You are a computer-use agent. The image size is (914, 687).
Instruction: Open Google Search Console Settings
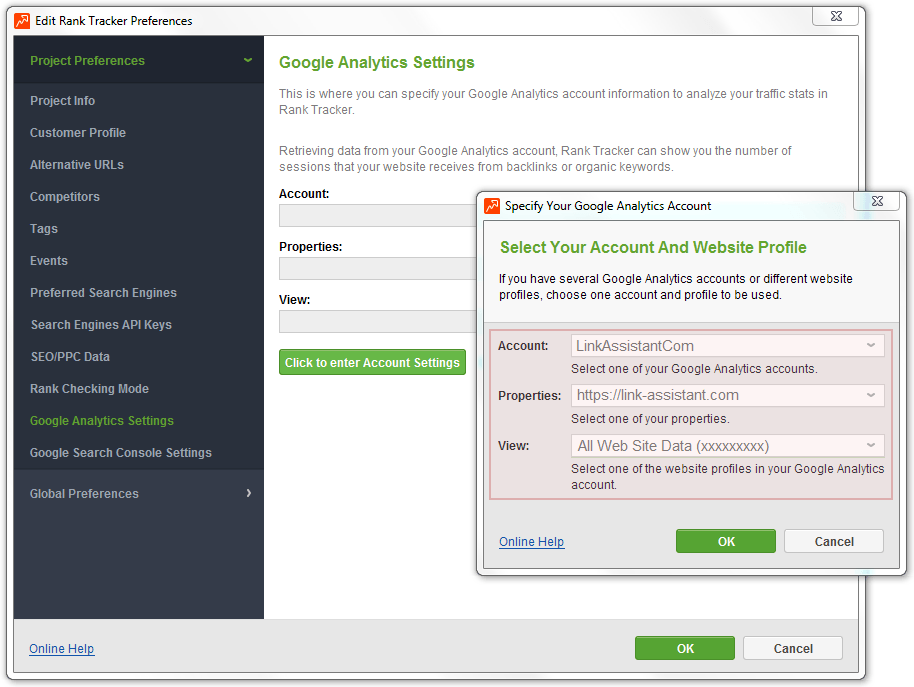click(x=121, y=453)
